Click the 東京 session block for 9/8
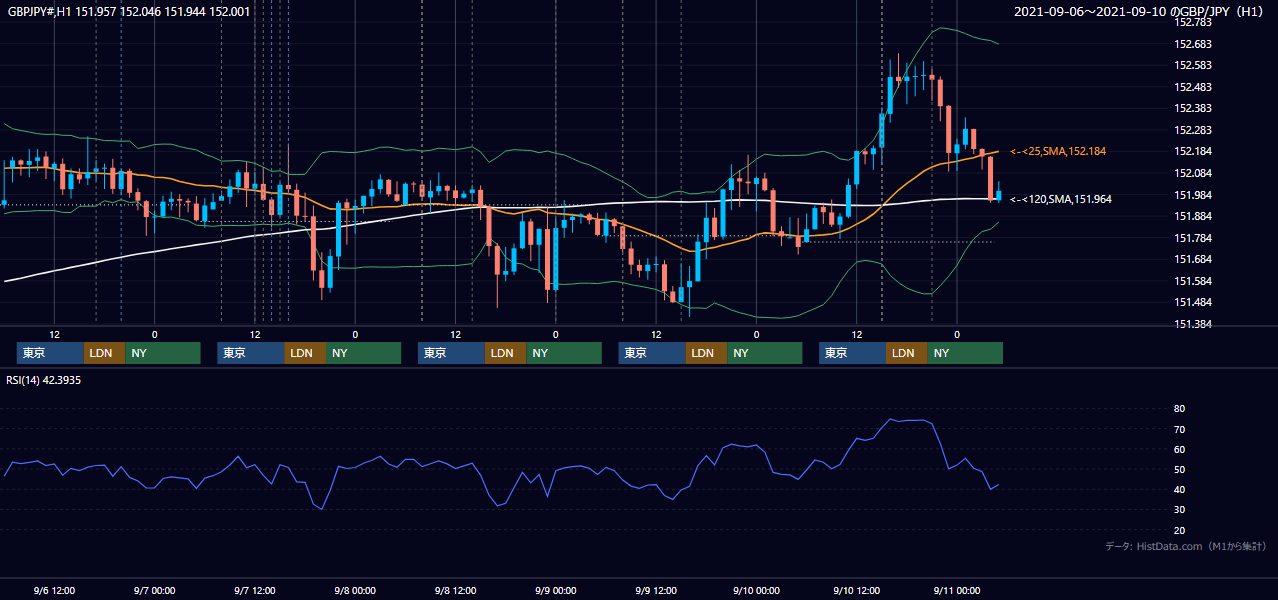1278x600 pixels. [451, 353]
